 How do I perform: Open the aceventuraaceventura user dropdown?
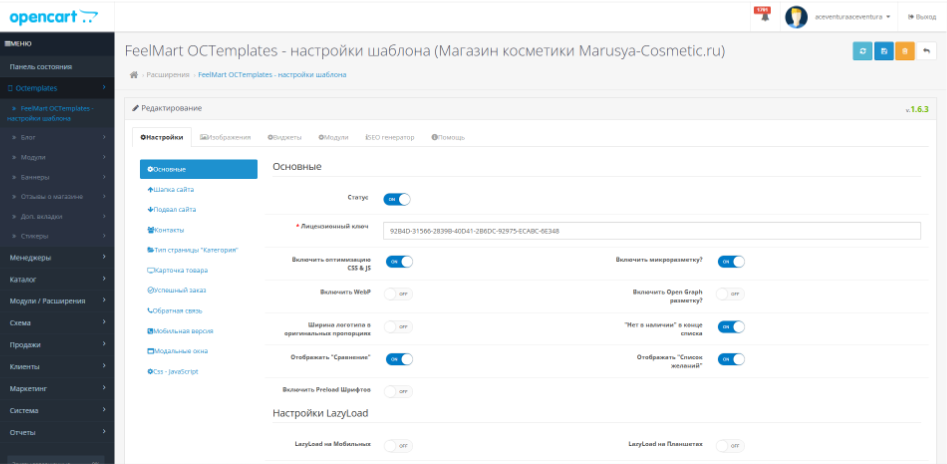pyautogui.click(x=852, y=17)
